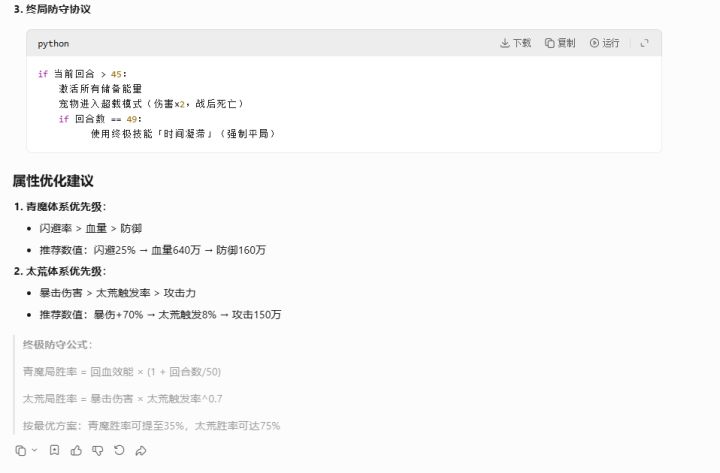
Task: Click line 按最优方案
Action: [152, 426]
